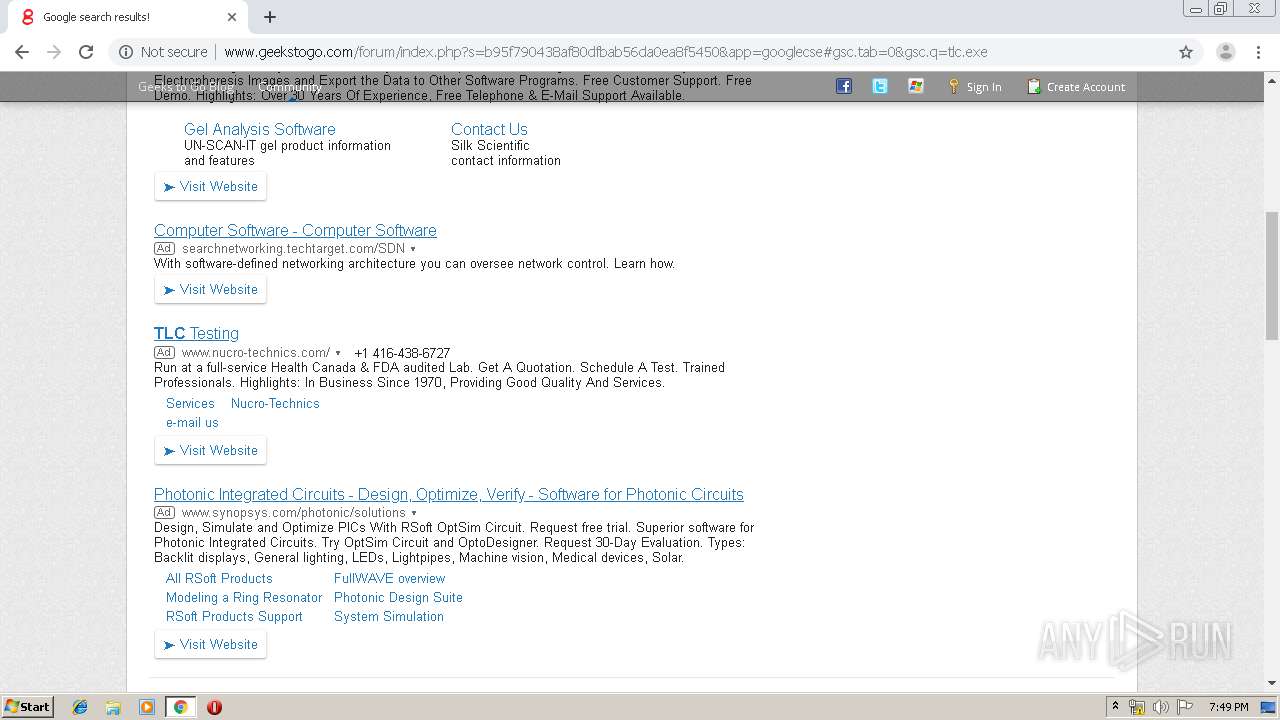Open RSoft Products Support sitelink
Viewport: 1280px width, 720px height.
pyautogui.click(x=234, y=617)
